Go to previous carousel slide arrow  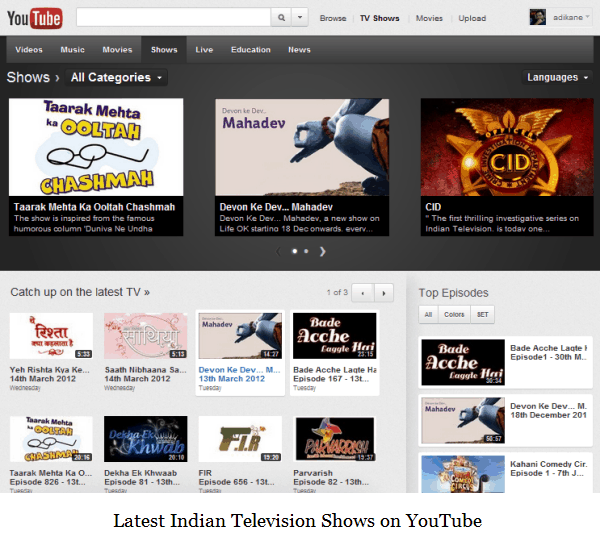point(278,252)
